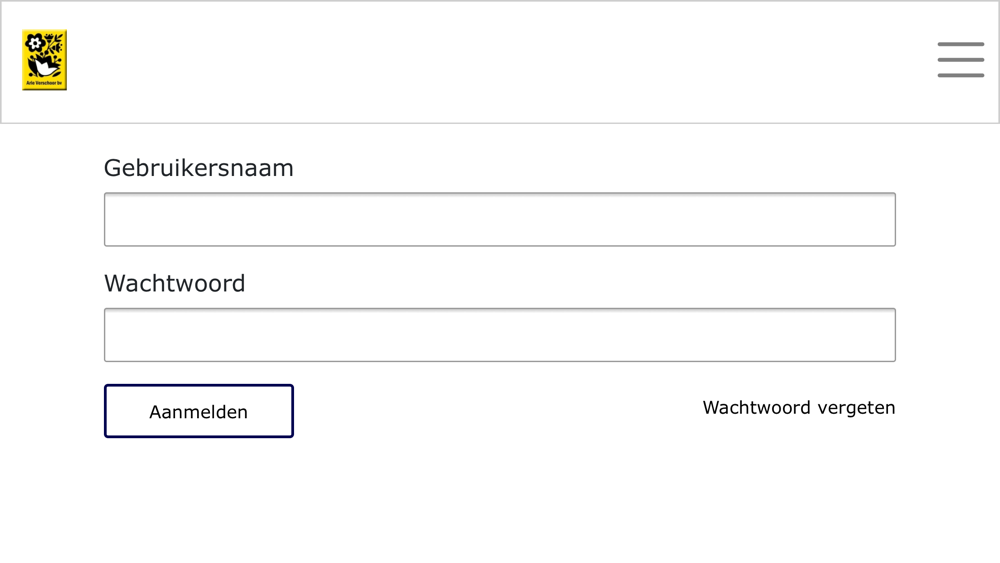Screen dimensions: 1000x563
Task: Select the username text box
Action: click(500, 219)
